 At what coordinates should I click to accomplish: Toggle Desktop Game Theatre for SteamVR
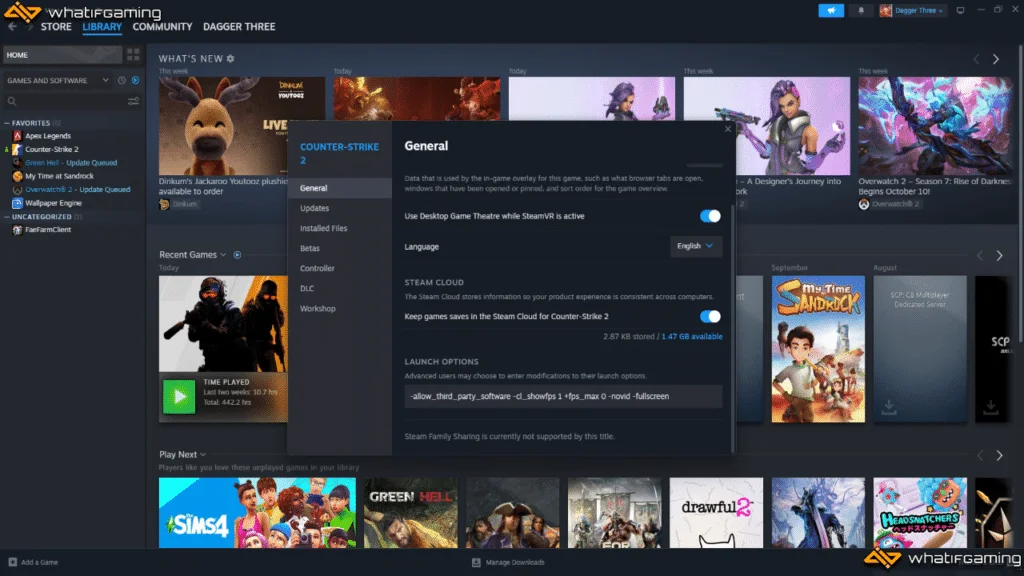click(710, 216)
